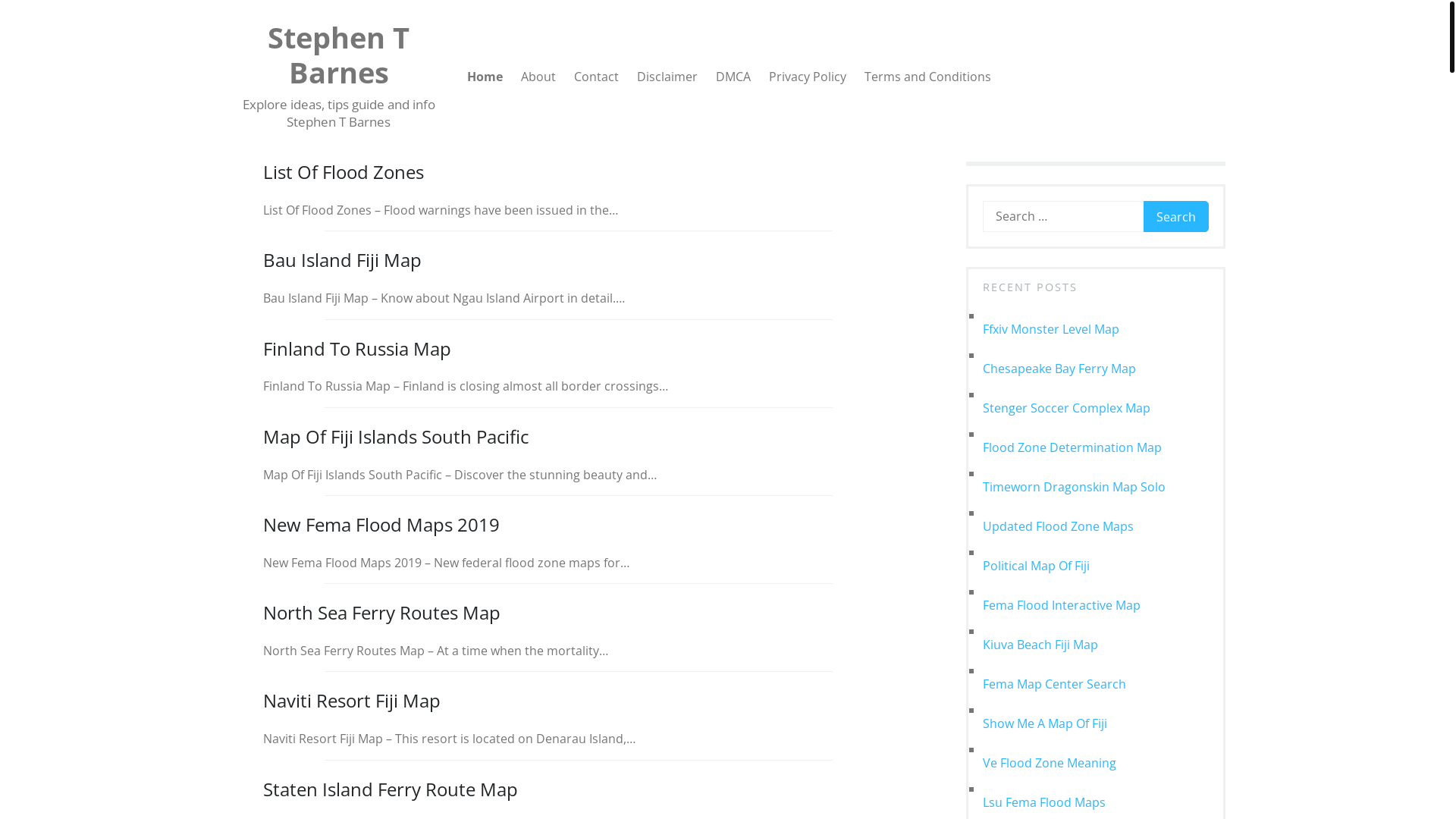The width and height of the screenshot is (1456, 819).
Task: Open recent post Ve Flood Zone Meaning
Action: click(1049, 763)
